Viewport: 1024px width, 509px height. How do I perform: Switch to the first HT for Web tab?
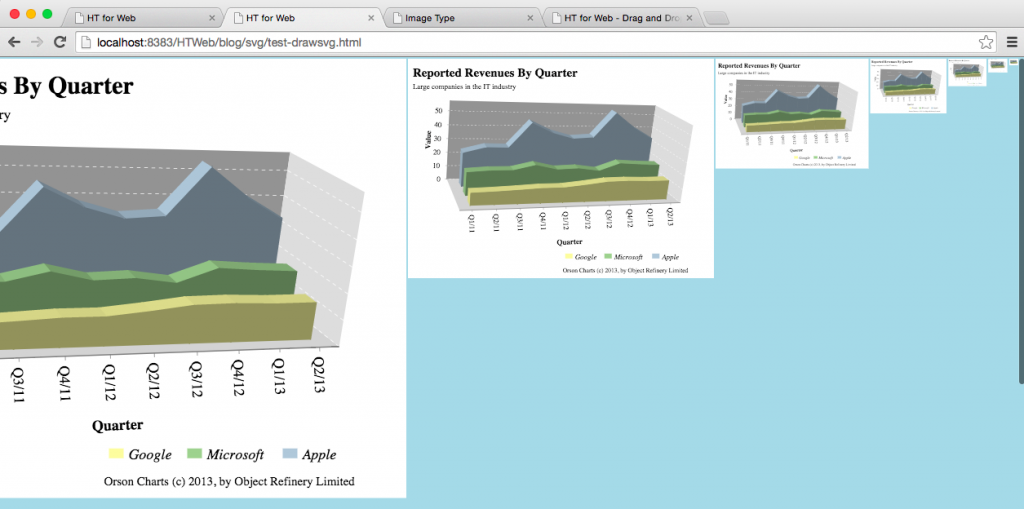[140, 18]
